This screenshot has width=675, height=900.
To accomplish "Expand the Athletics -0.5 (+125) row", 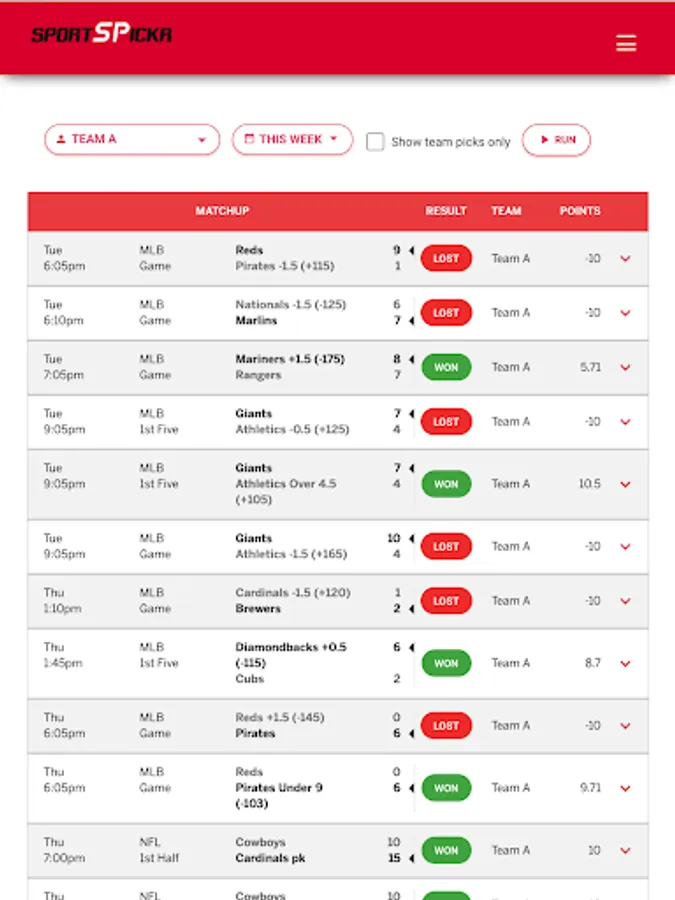I will pos(625,422).
